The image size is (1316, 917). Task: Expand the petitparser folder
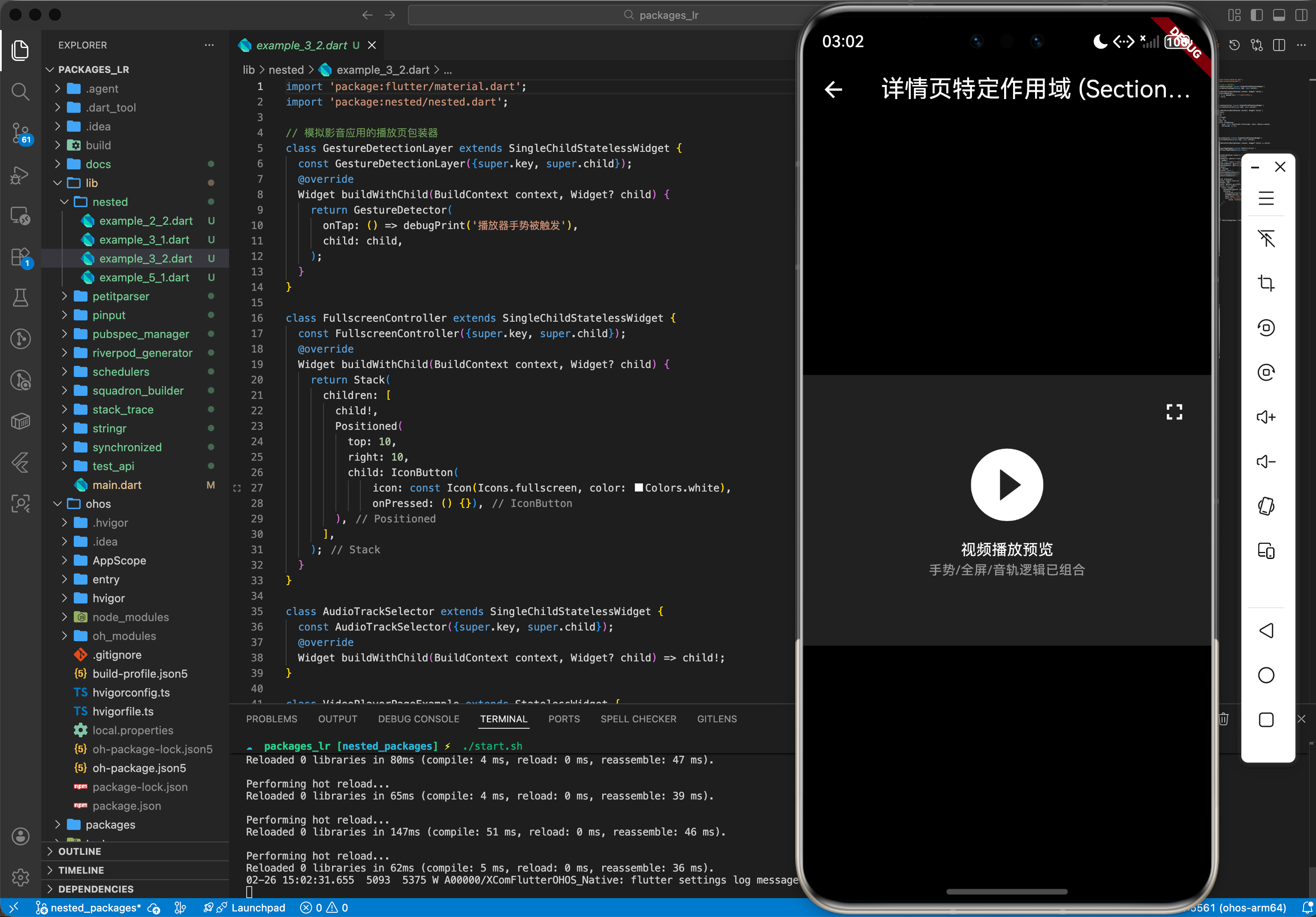click(x=135, y=296)
